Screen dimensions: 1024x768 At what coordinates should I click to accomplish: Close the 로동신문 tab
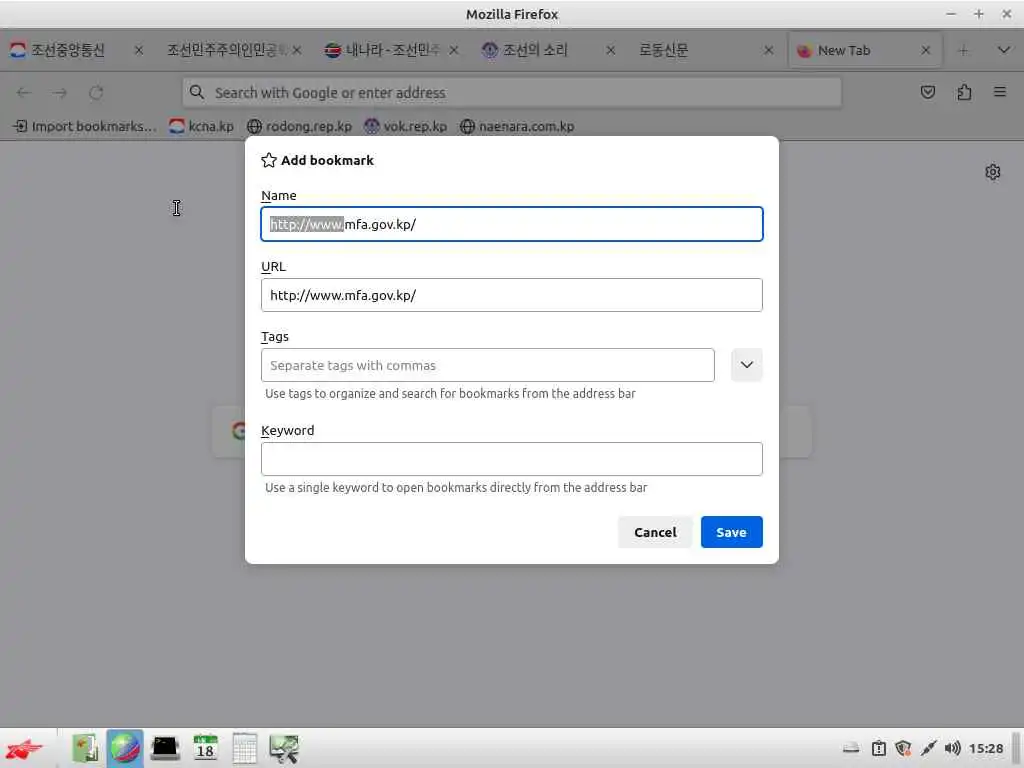click(769, 50)
